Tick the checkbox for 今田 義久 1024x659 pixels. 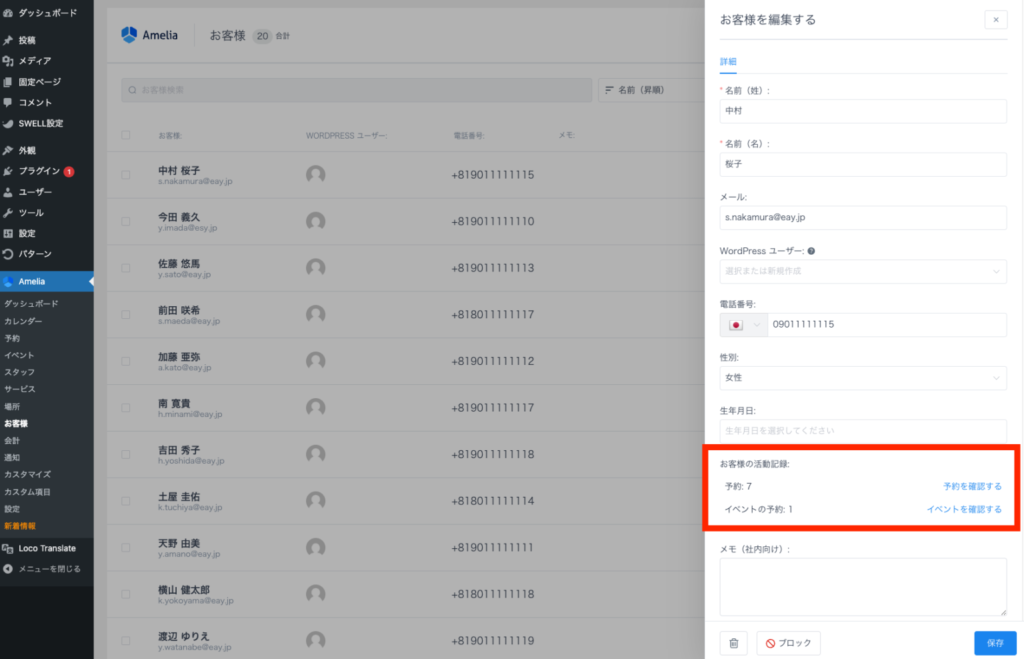click(126, 221)
